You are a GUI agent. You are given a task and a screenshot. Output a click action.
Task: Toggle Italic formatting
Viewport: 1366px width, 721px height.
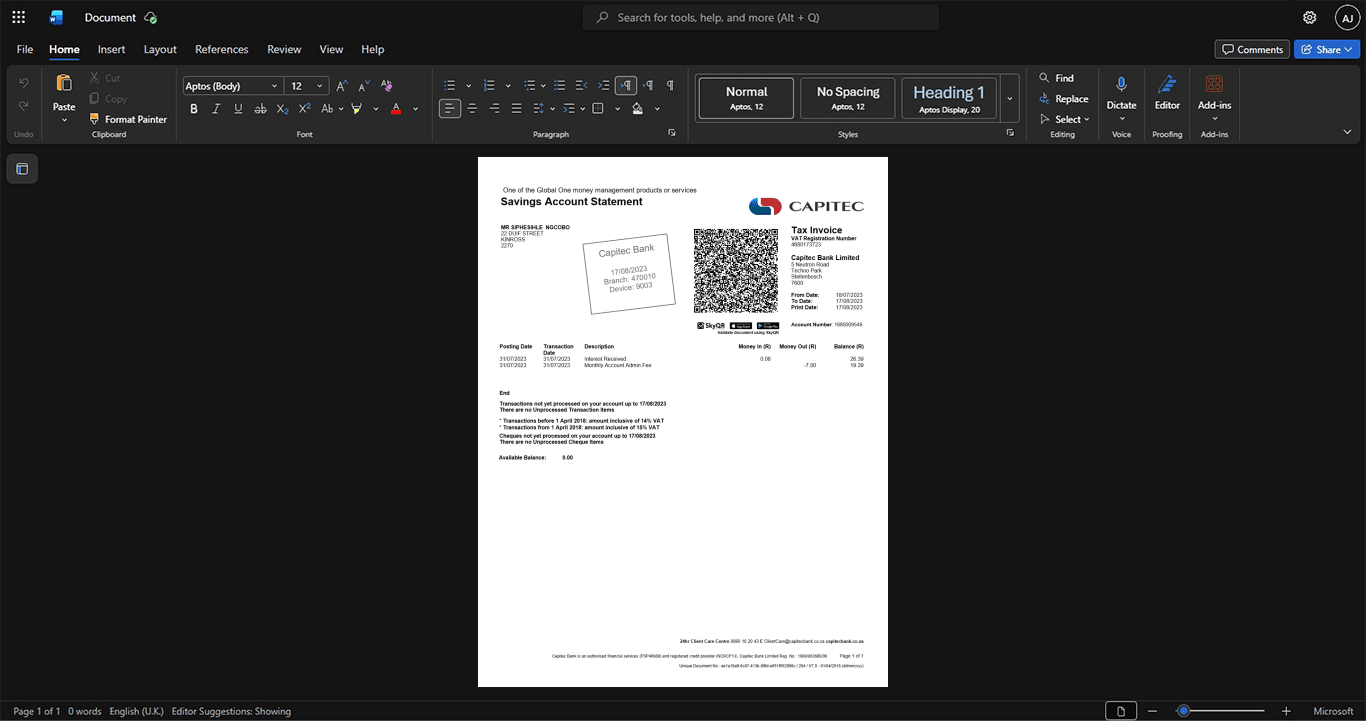click(216, 108)
